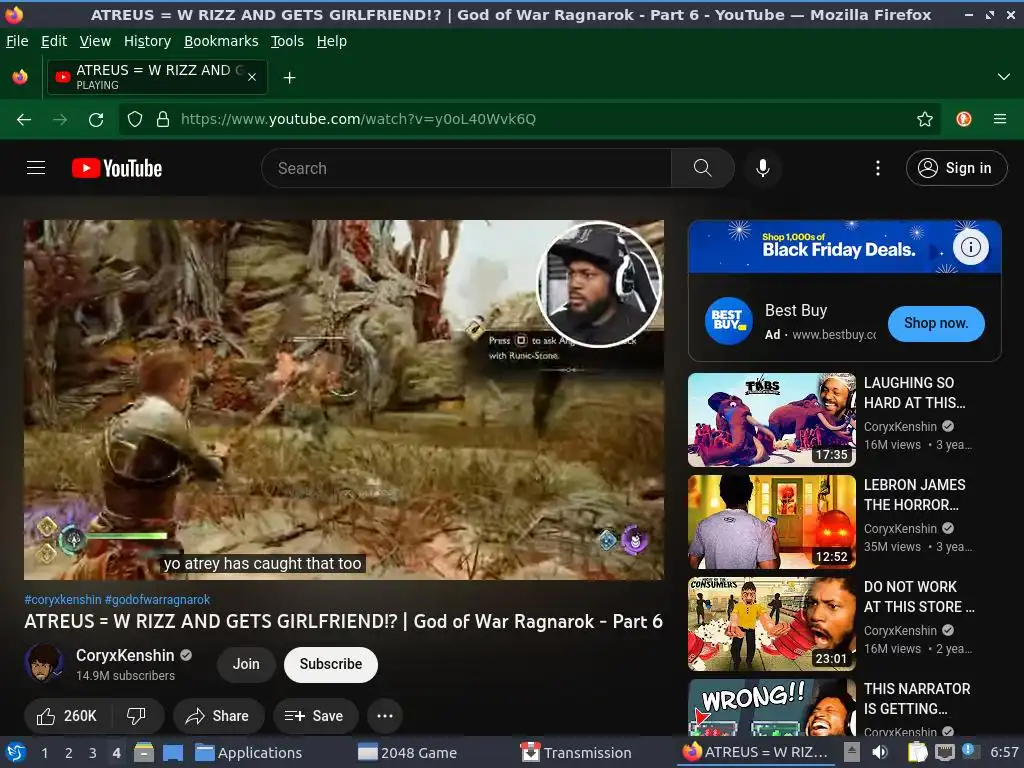Viewport: 1024px width, 768px height.
Task: Open LEBRON JAMES THE HORROR video thumbnail
Action: click(x=772, y=522)
